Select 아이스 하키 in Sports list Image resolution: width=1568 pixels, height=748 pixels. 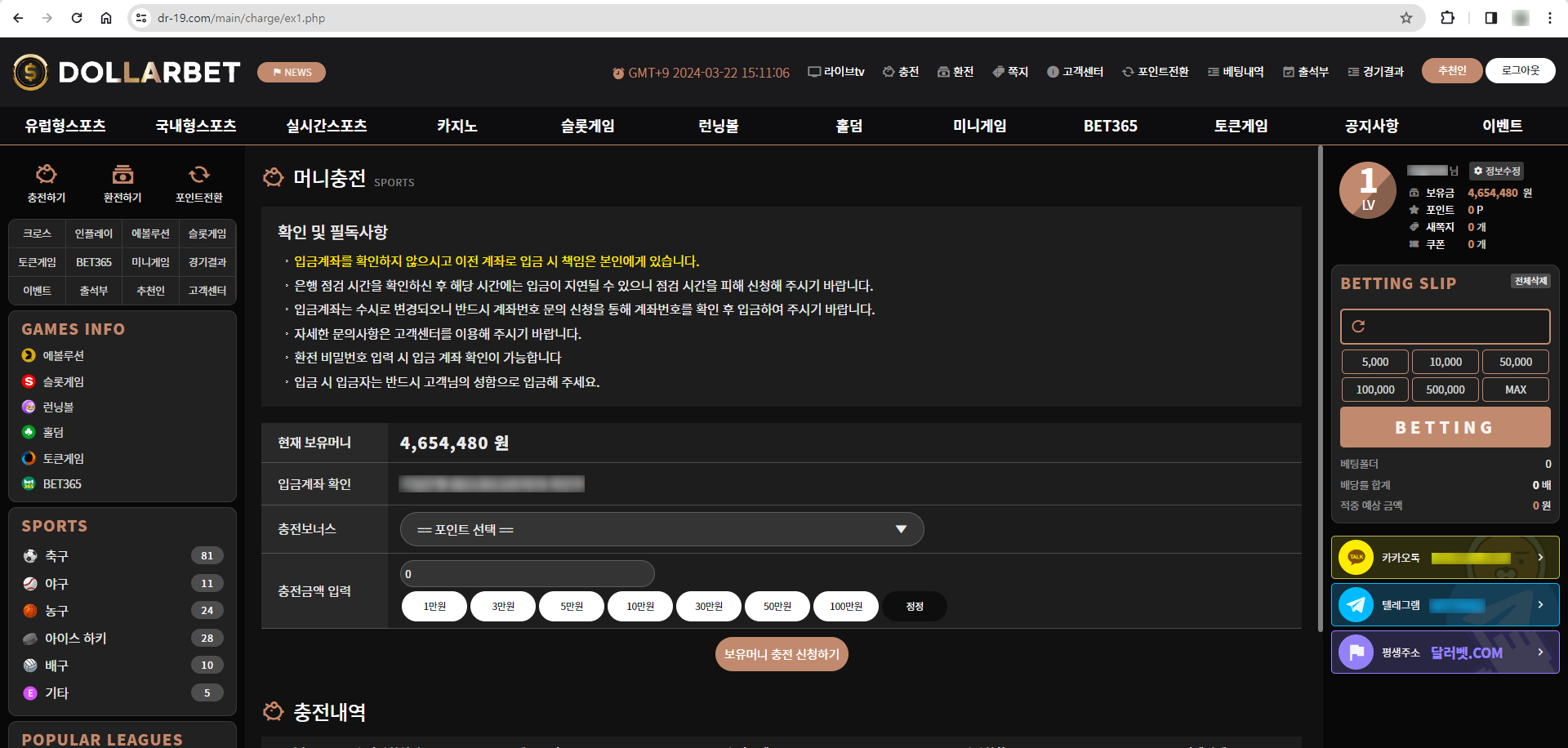(122, 639)
